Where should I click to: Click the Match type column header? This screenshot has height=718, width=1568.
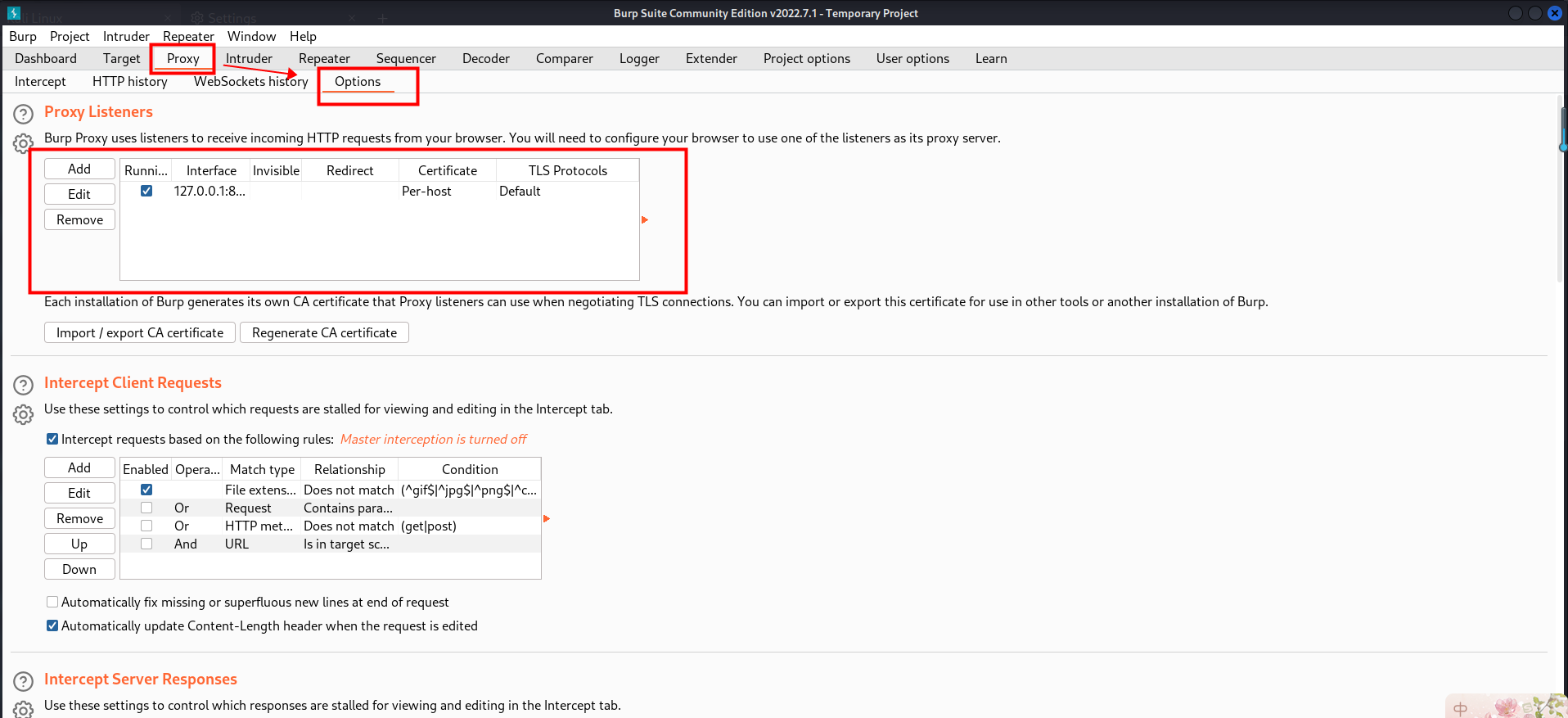pyautogui.click(x=262, y=469)
